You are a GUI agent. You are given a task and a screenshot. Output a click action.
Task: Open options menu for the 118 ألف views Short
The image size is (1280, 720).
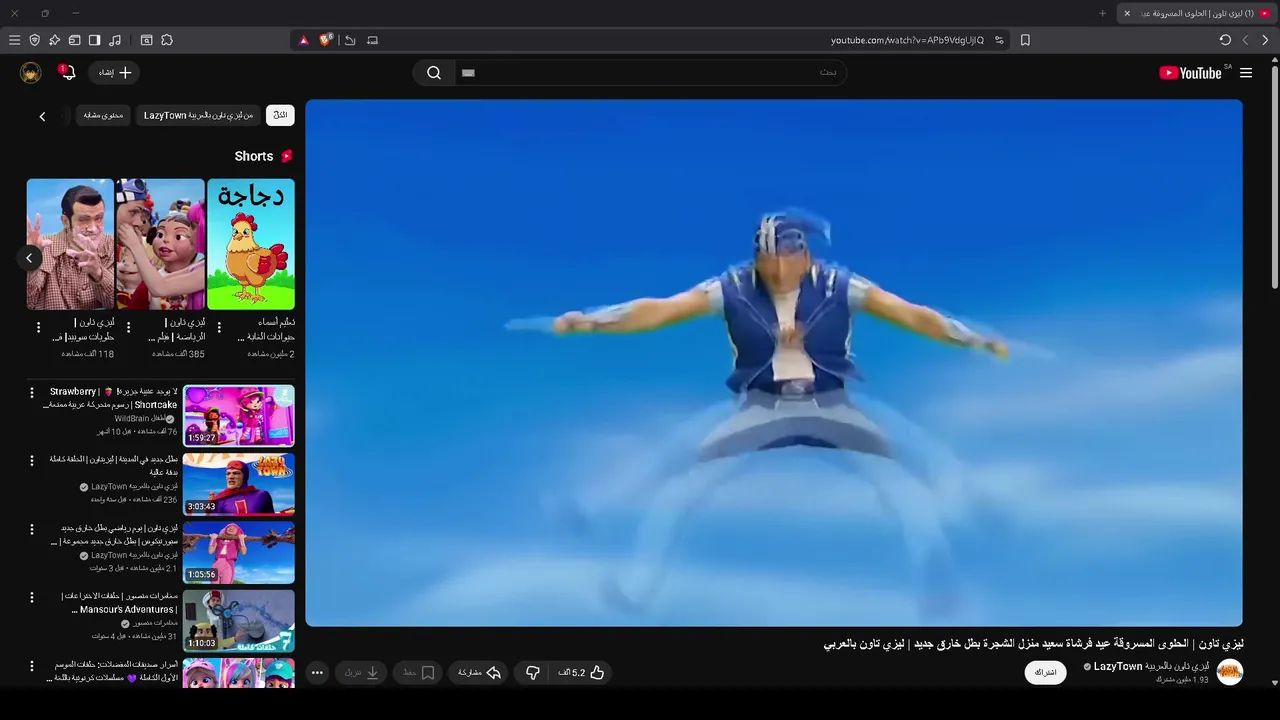pyautogui.click(x=38, y=328)
